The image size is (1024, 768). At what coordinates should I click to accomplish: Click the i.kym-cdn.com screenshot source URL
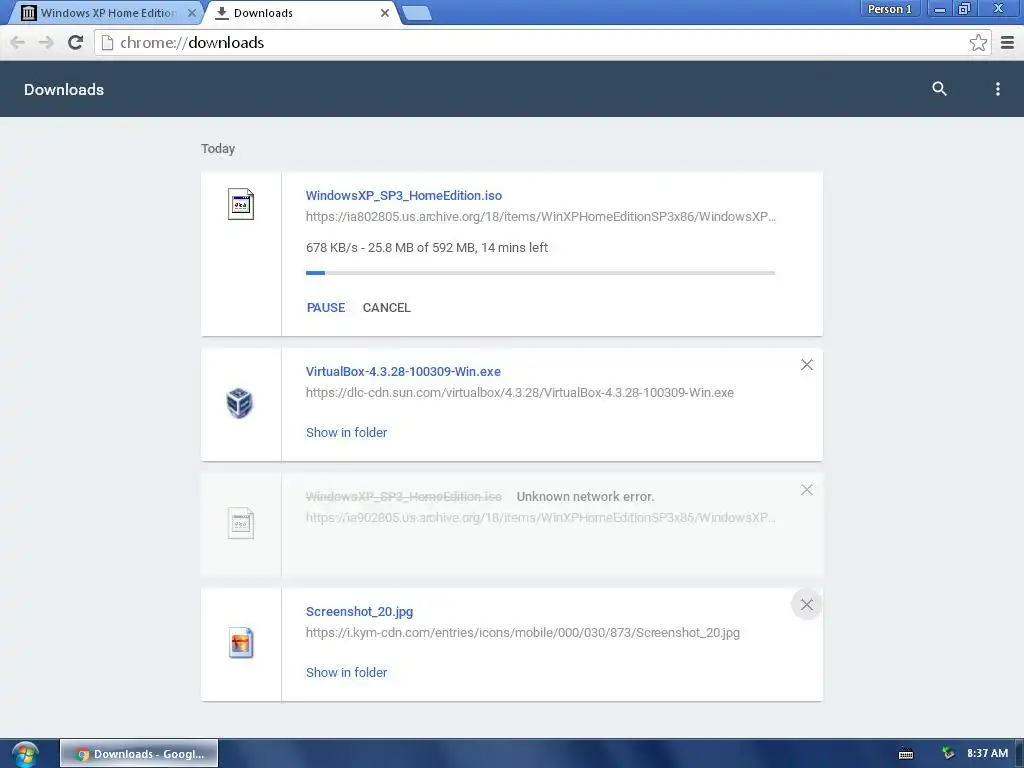[x=522, y=633]
